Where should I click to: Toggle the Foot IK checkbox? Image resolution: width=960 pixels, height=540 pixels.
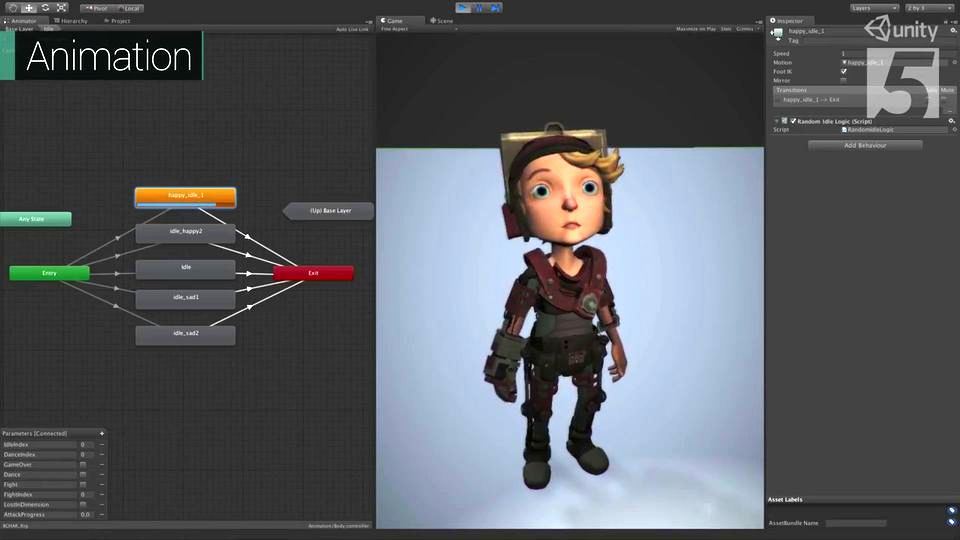tap(844, 71)
